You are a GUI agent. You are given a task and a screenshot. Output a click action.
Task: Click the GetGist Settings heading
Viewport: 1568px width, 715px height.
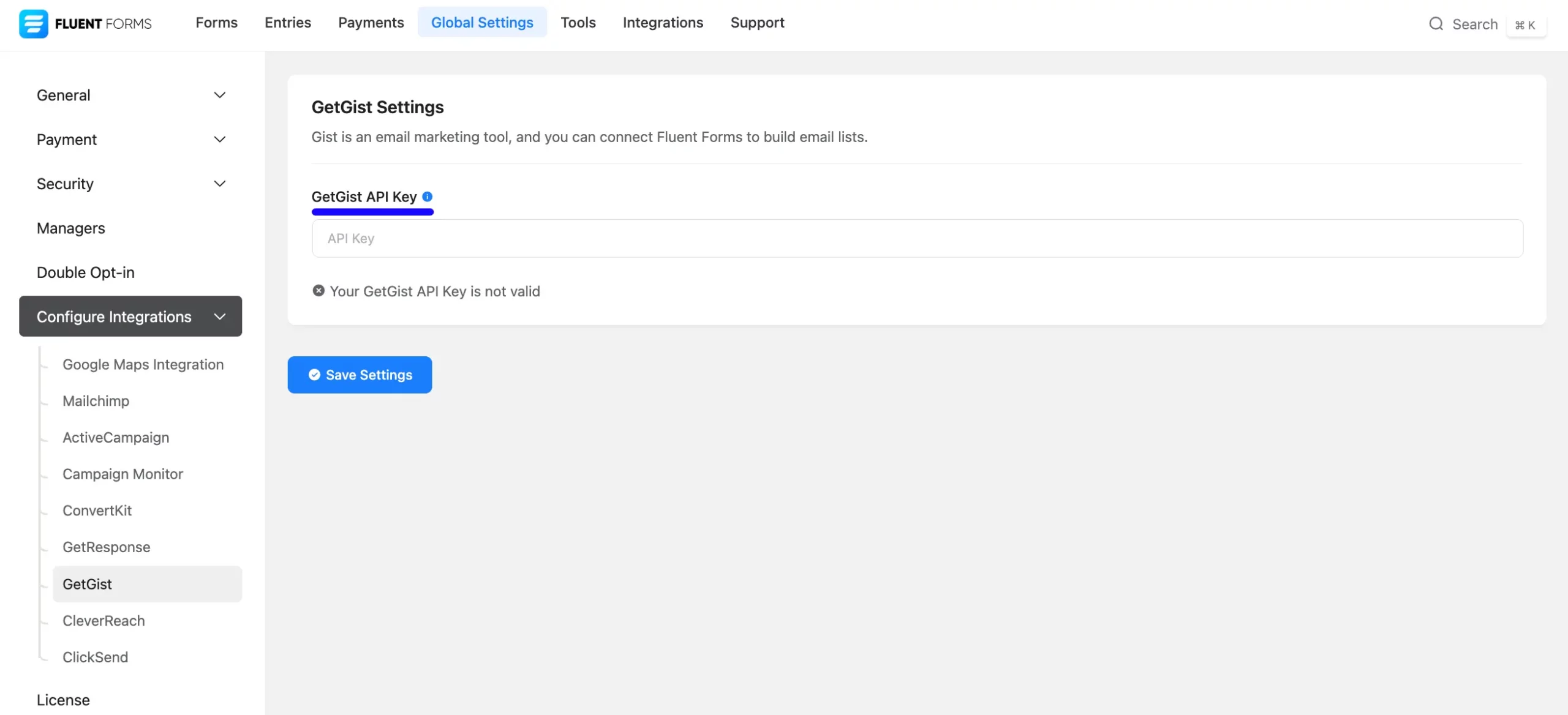[x=377, y=107]
